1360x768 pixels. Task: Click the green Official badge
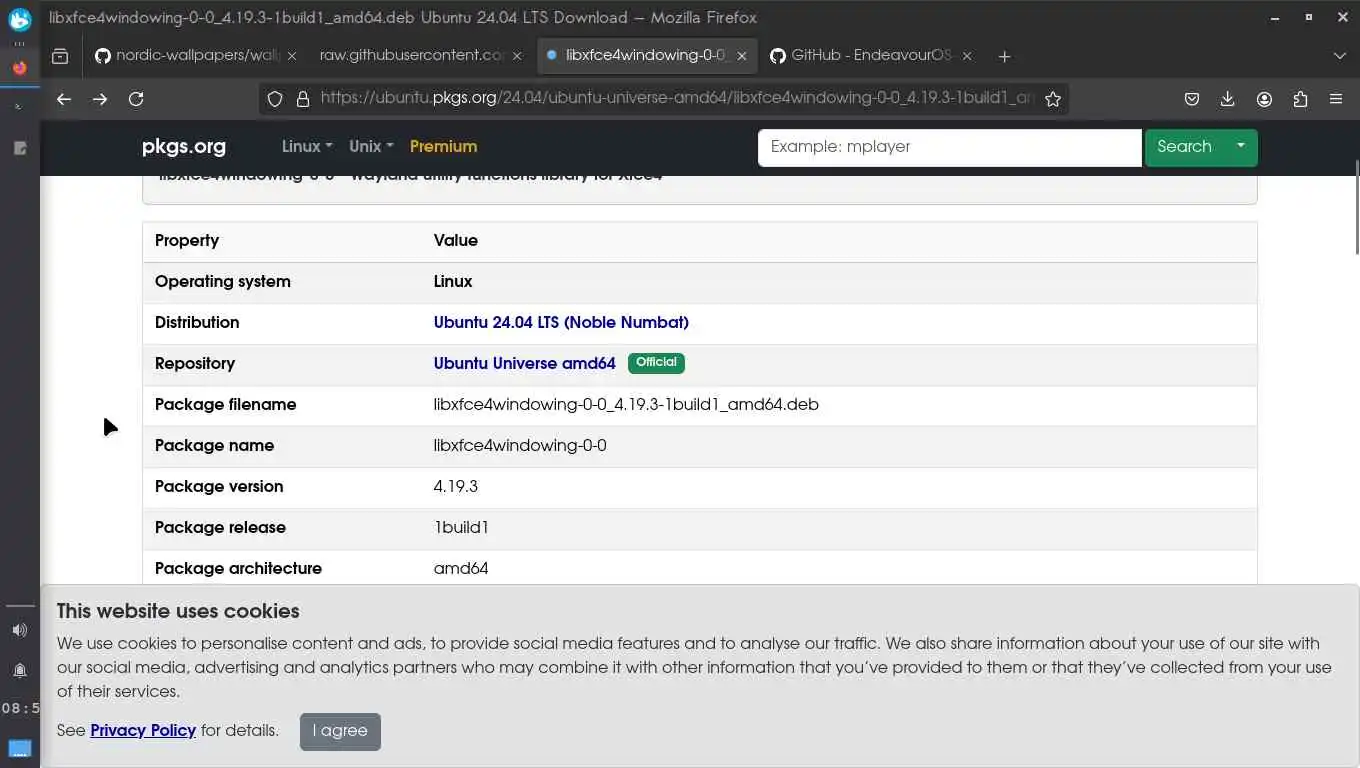point(656,363)
